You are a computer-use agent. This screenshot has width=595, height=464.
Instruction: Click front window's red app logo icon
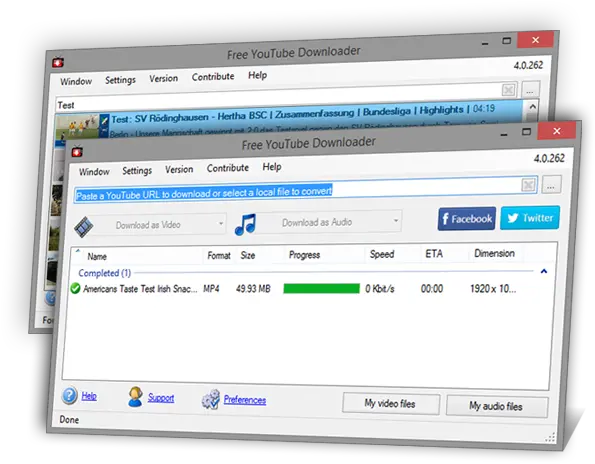(x=77, y=152)
